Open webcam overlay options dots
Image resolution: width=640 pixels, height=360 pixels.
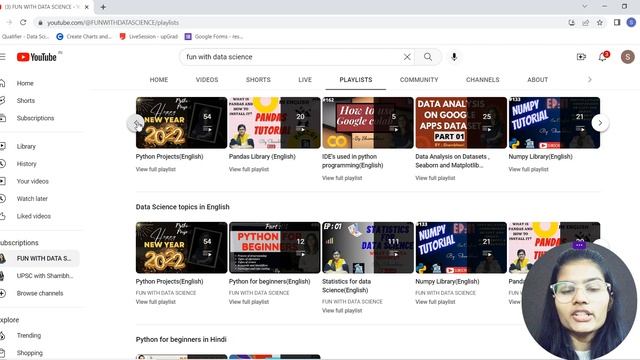click(579, 245)
